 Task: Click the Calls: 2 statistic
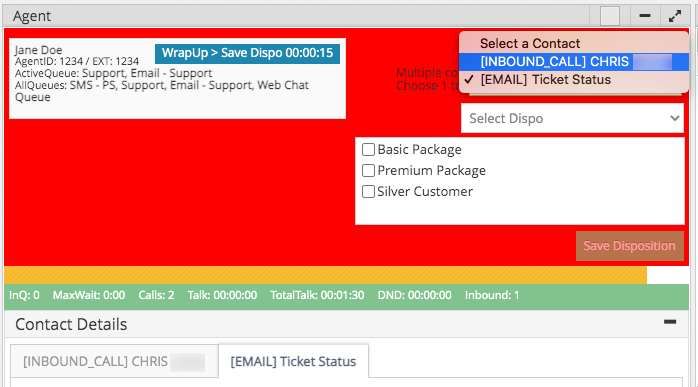(x=156, y=295)
